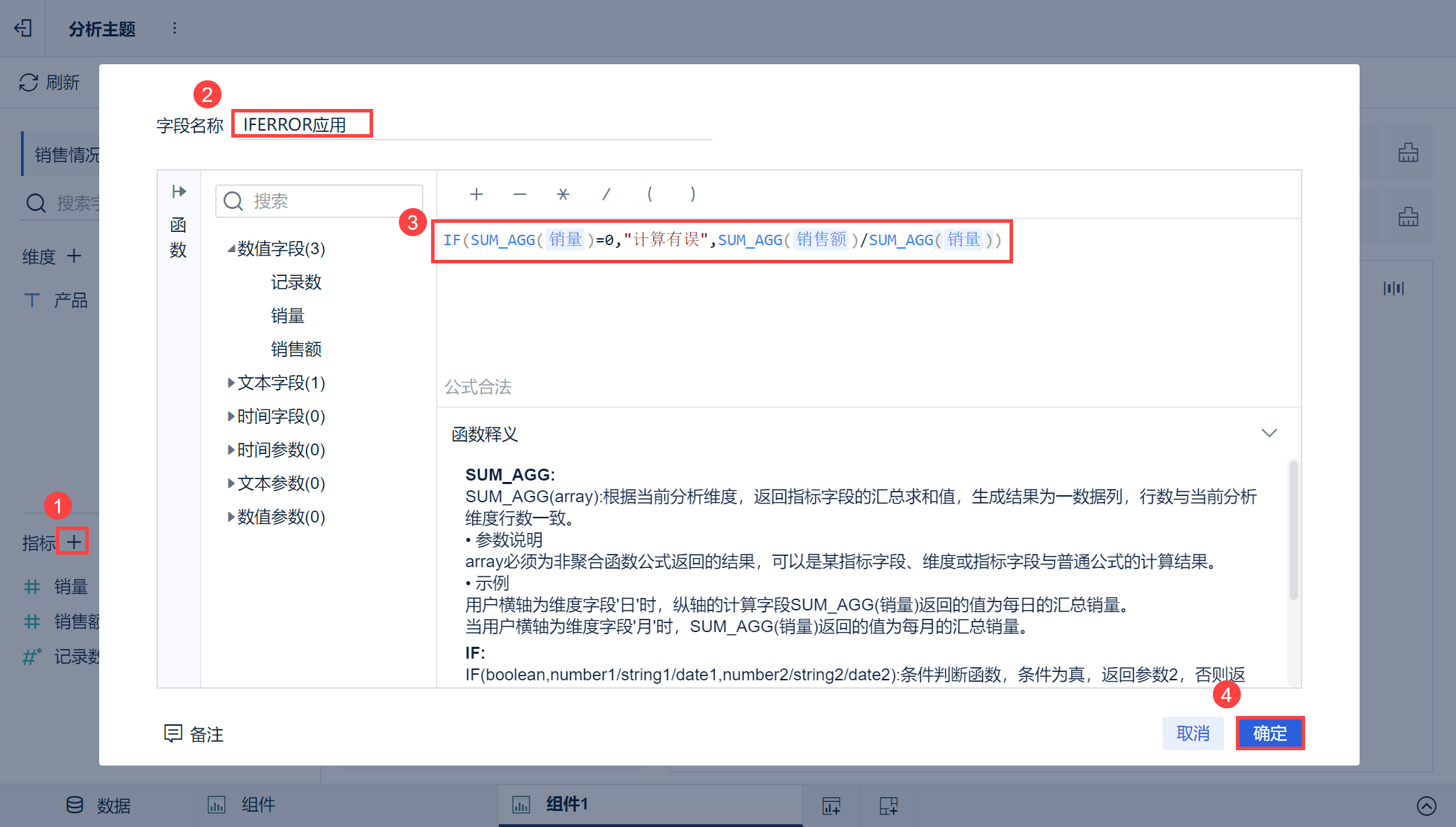This screenshot has height=827, width=1456.
Task: Click the 备注 comment icon
Action: 173,733
